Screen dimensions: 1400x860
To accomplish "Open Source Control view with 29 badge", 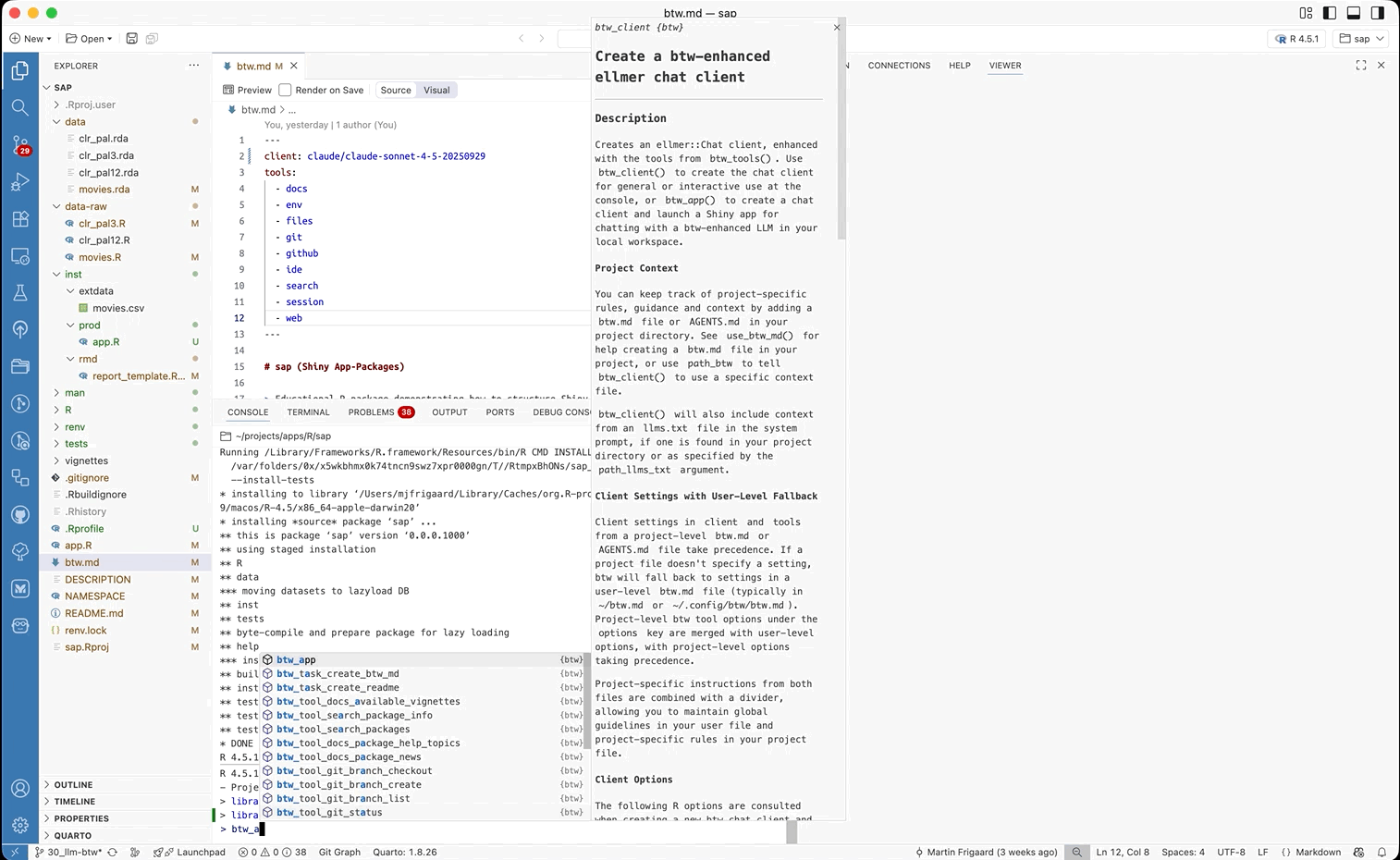I will (x=19, y=145).
